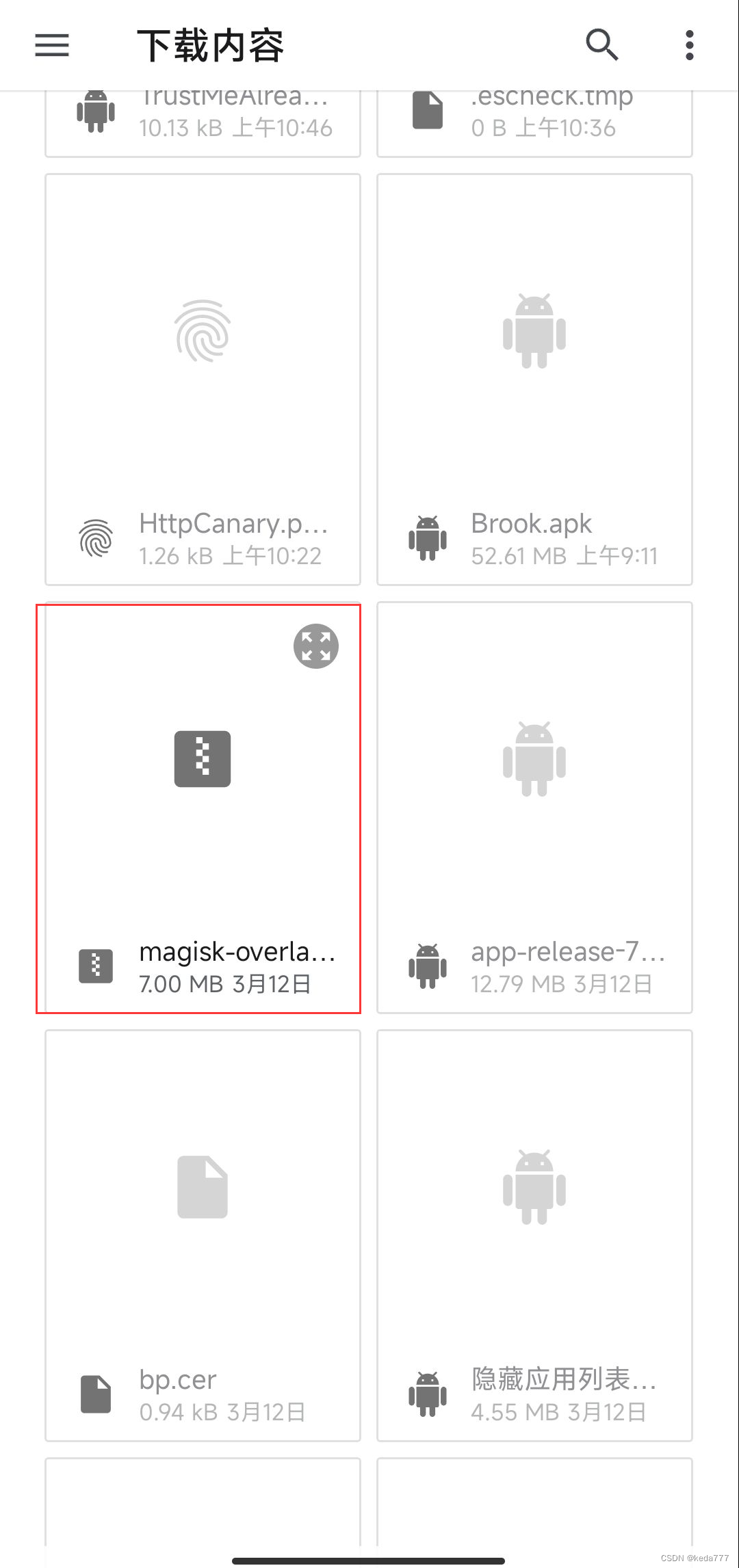Expand preview of magisk-overlay zip file
The height and width of the screenshot is (1568, 739).
pyautogui.click(x=316, y=646)
